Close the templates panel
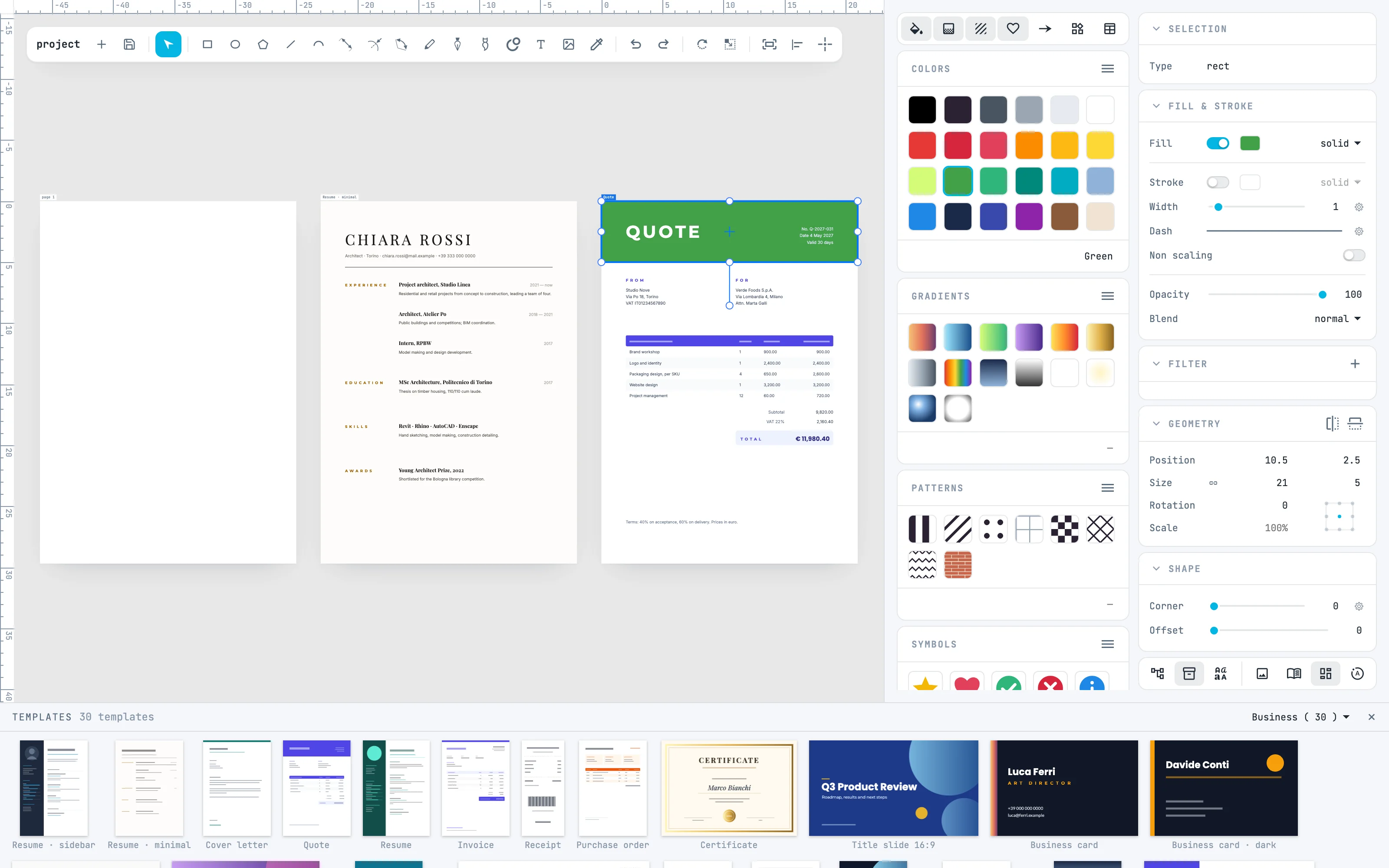Screen dimensions: 1389x868 pyautogui.click(x=1371, y=717)
